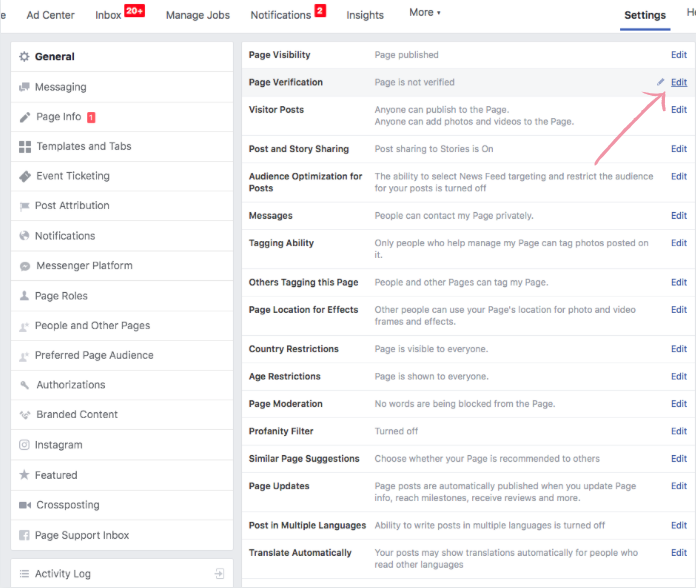Click the Event Ticketing ticket icon
This screenshot has height=588, width=696.
(25, 176)
